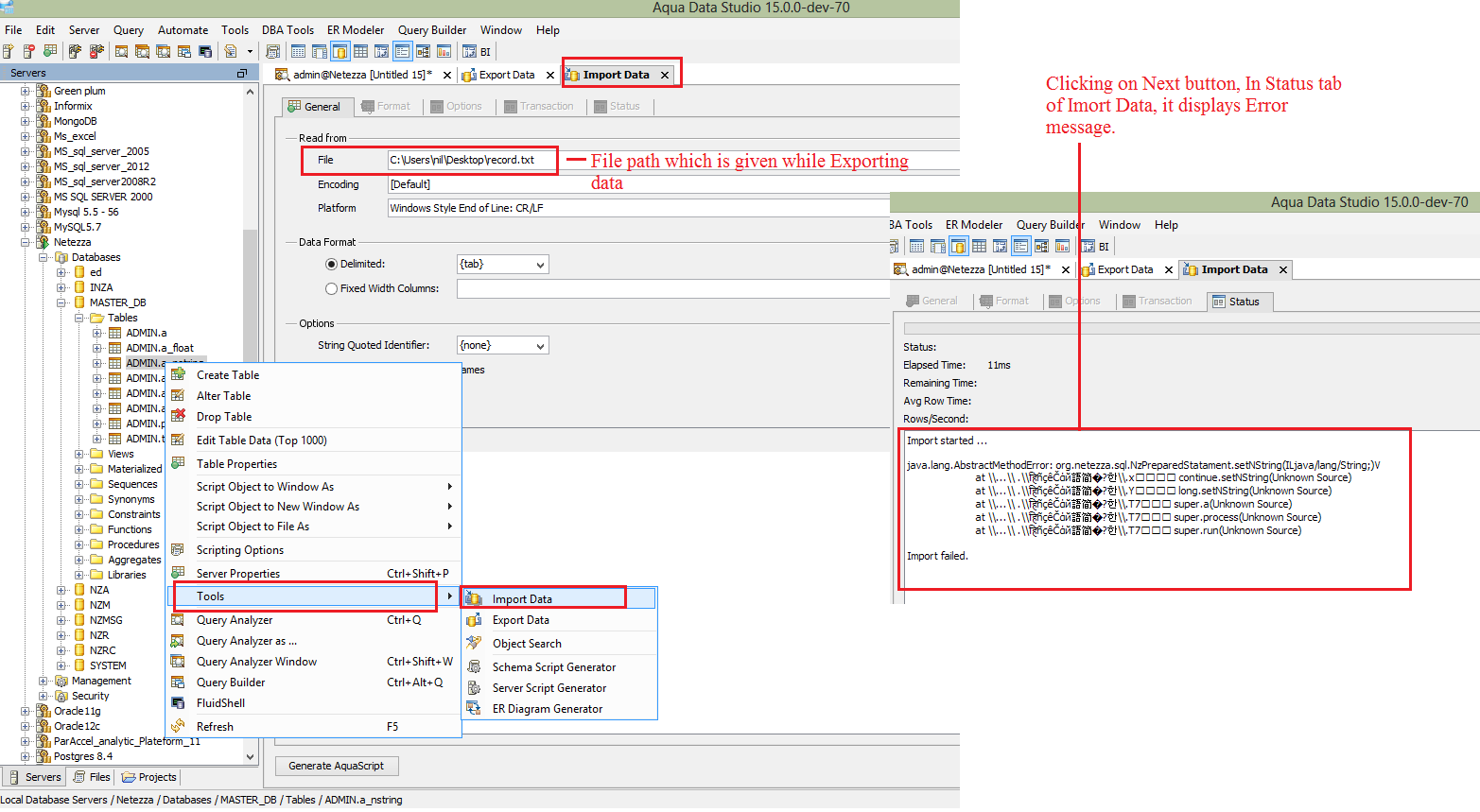This screenshot has height=812, width=1480.
Task: Click the Netezza server icon in tree
Action: pyautogui.click(x=44, y=242)
